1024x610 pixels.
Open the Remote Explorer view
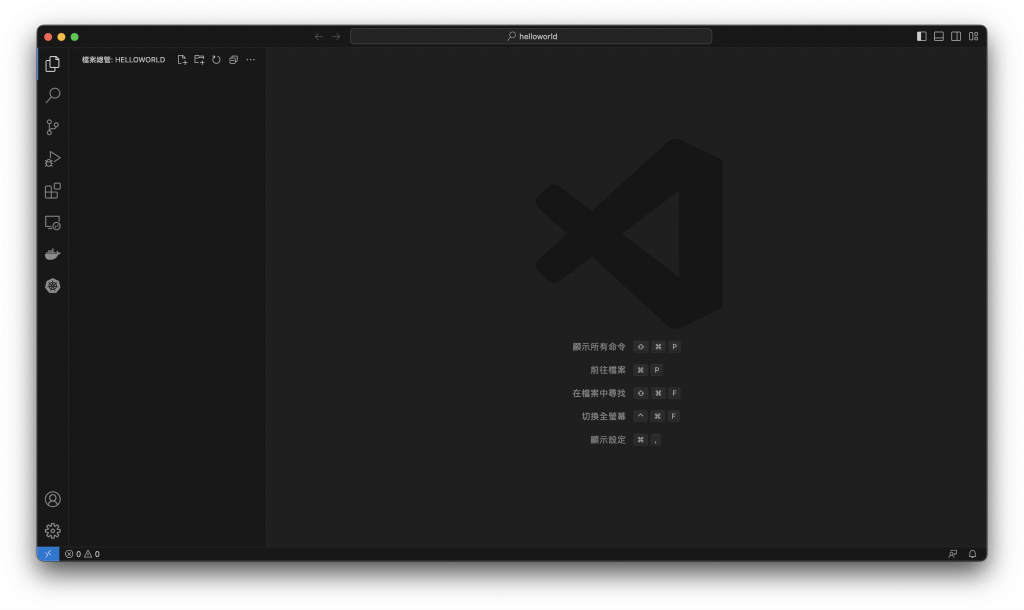coord(53,223)
